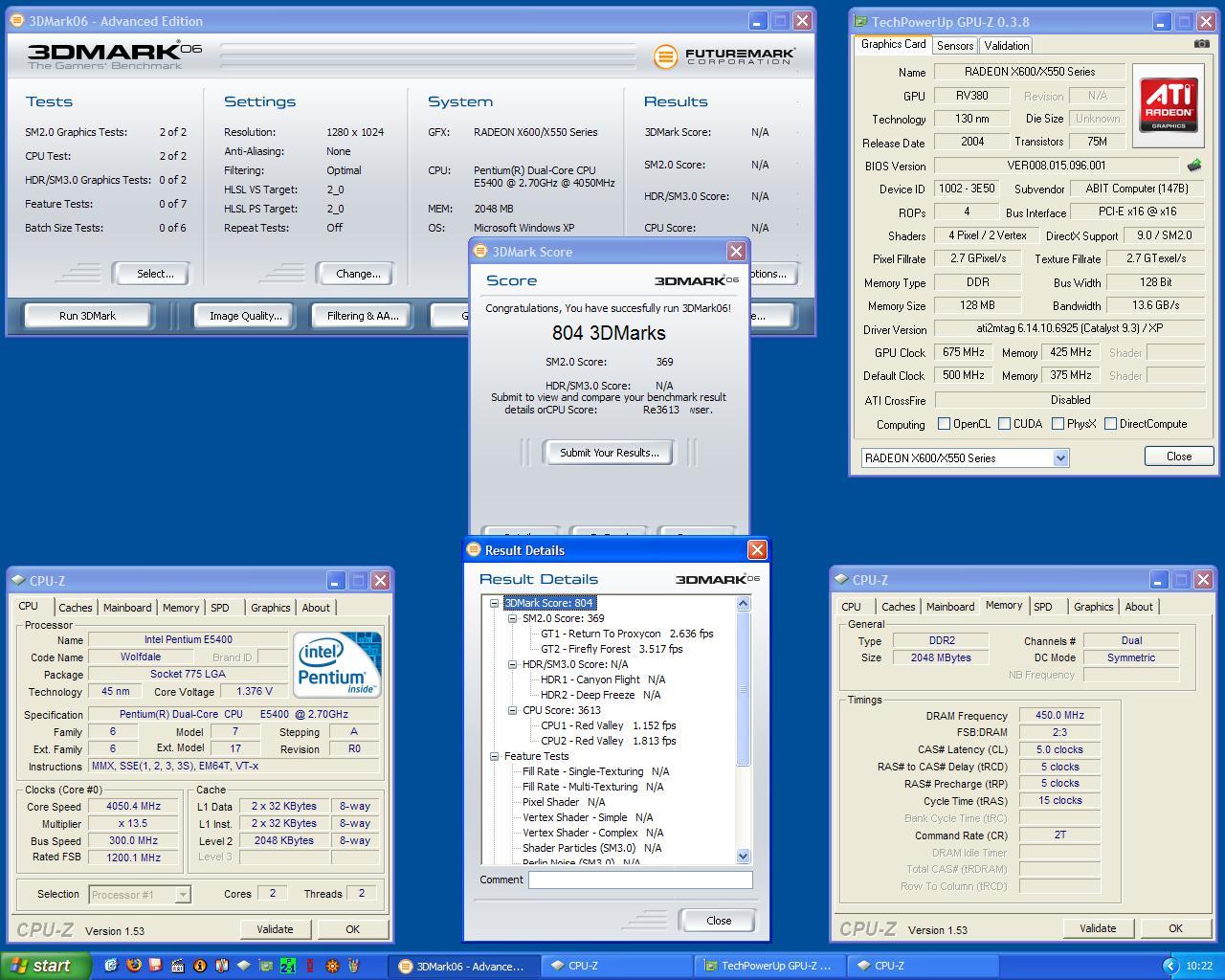
Task: Open the Start menu
Action: (x=46, y=966)
